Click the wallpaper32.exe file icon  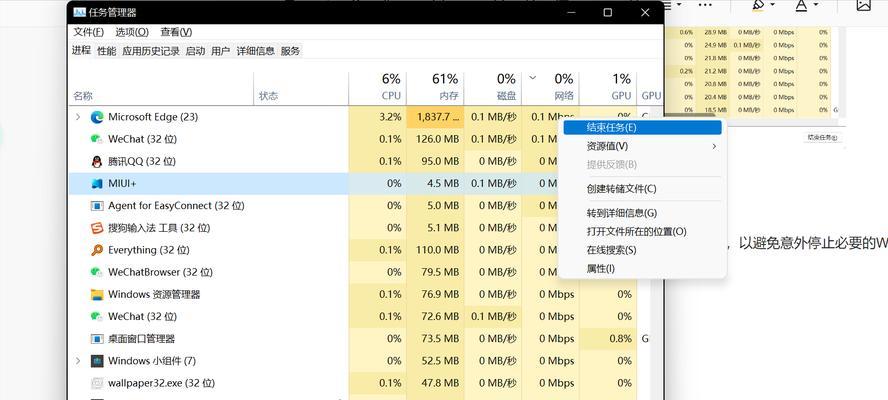(97, 383)
